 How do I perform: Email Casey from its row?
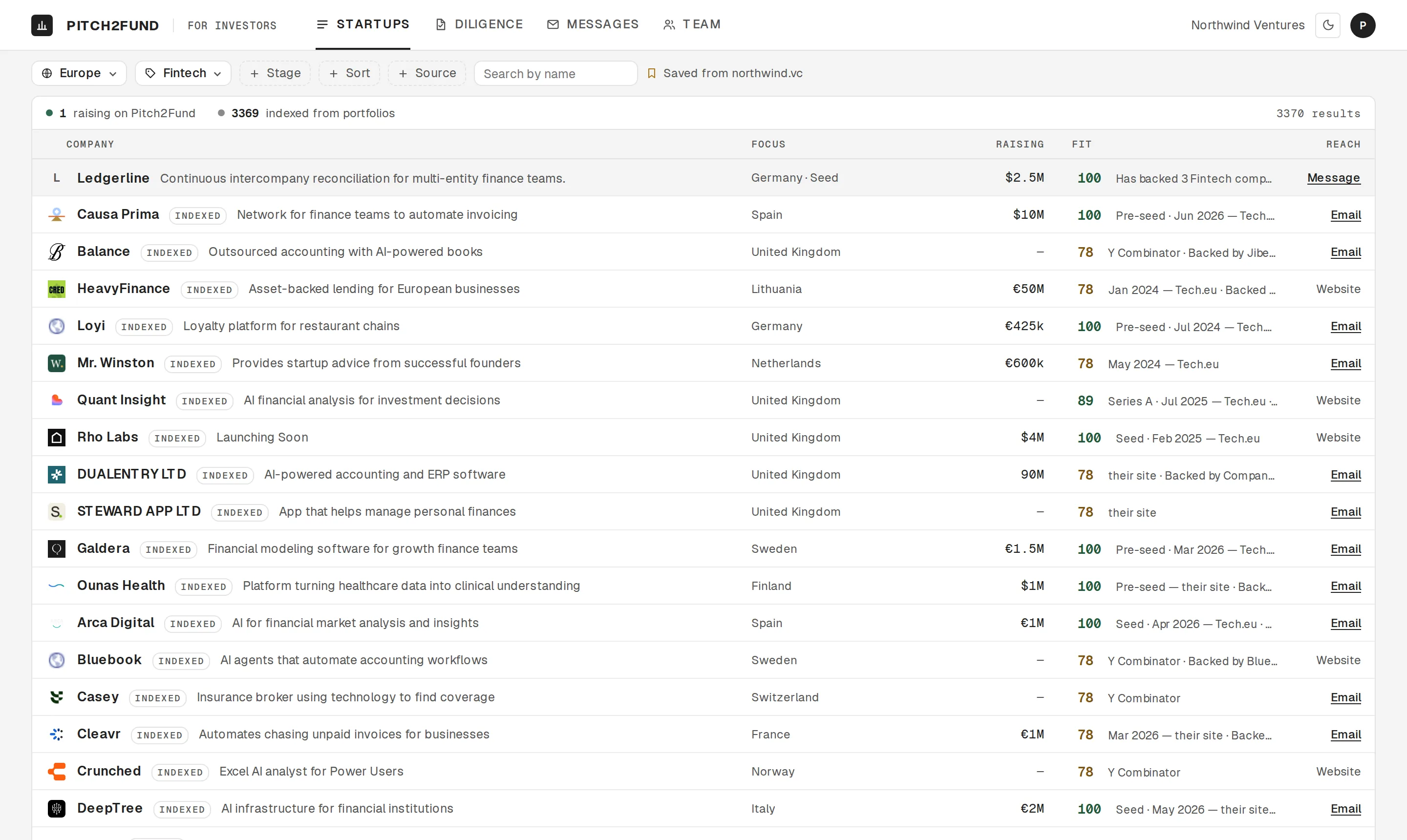pyautogui.click(x=1345, y=697)
